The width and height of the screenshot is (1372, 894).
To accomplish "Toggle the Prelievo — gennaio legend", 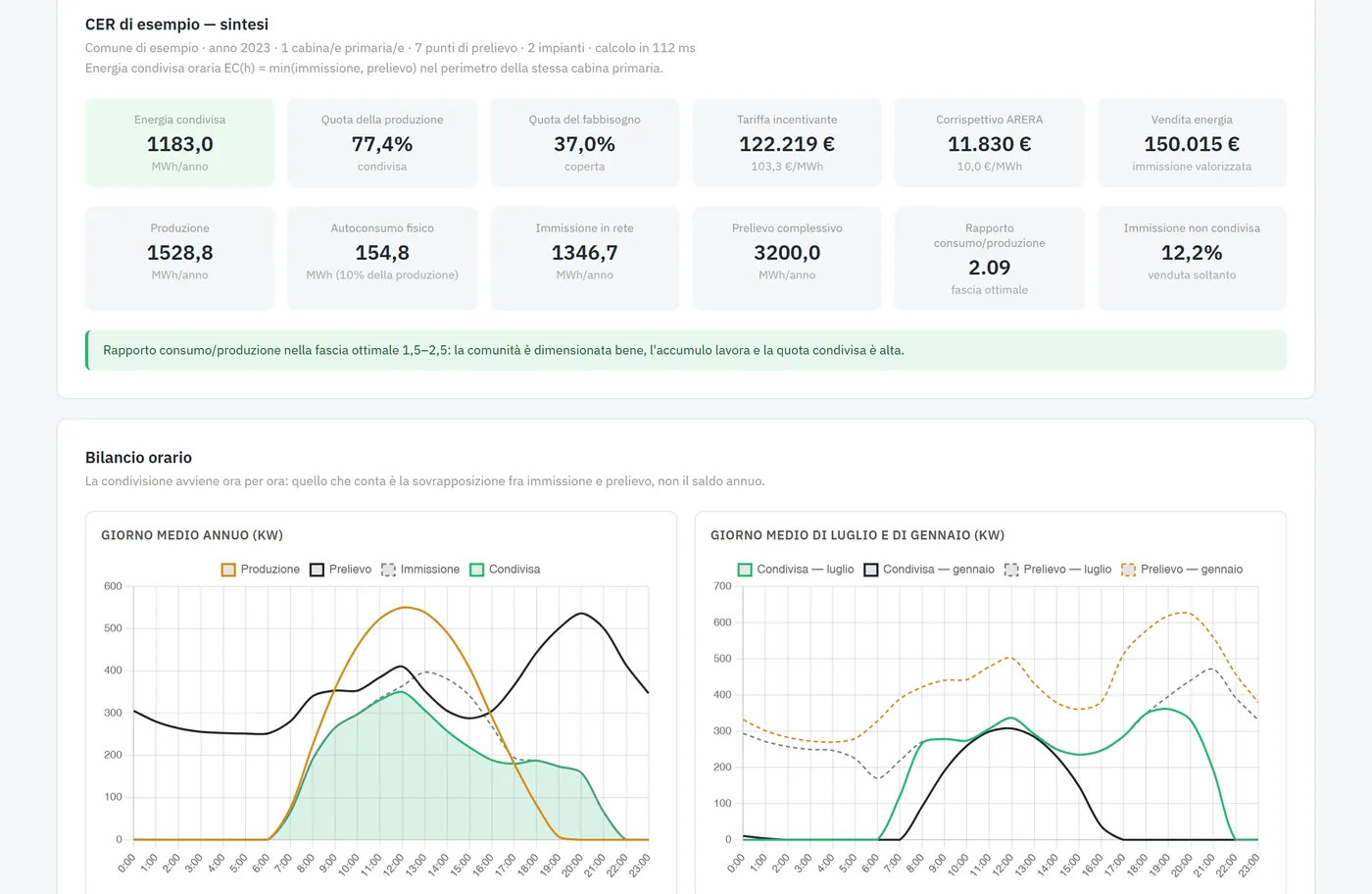I will click(x=1182, y=570).
